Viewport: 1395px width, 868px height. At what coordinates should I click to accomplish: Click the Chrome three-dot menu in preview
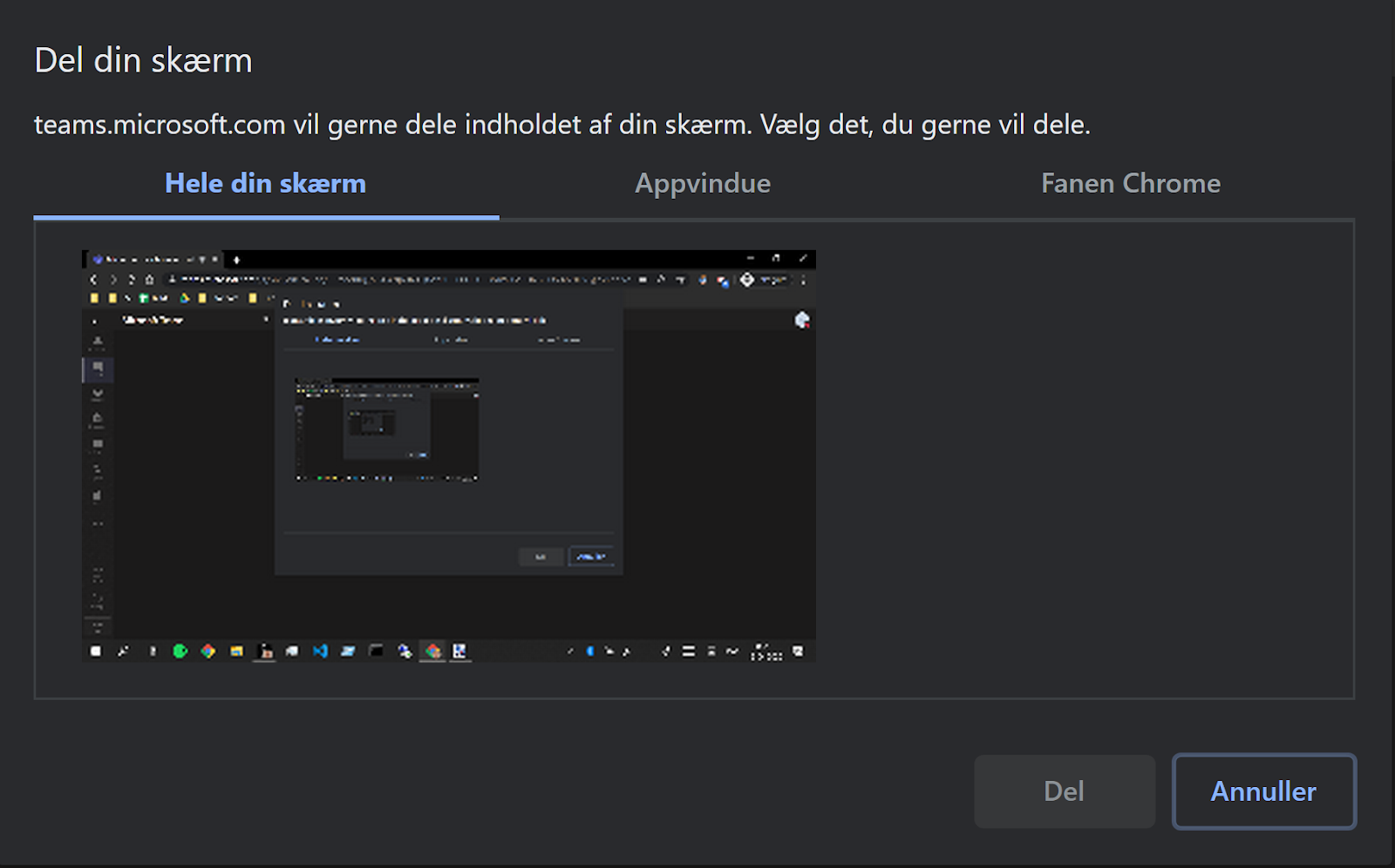coord(803,280)
